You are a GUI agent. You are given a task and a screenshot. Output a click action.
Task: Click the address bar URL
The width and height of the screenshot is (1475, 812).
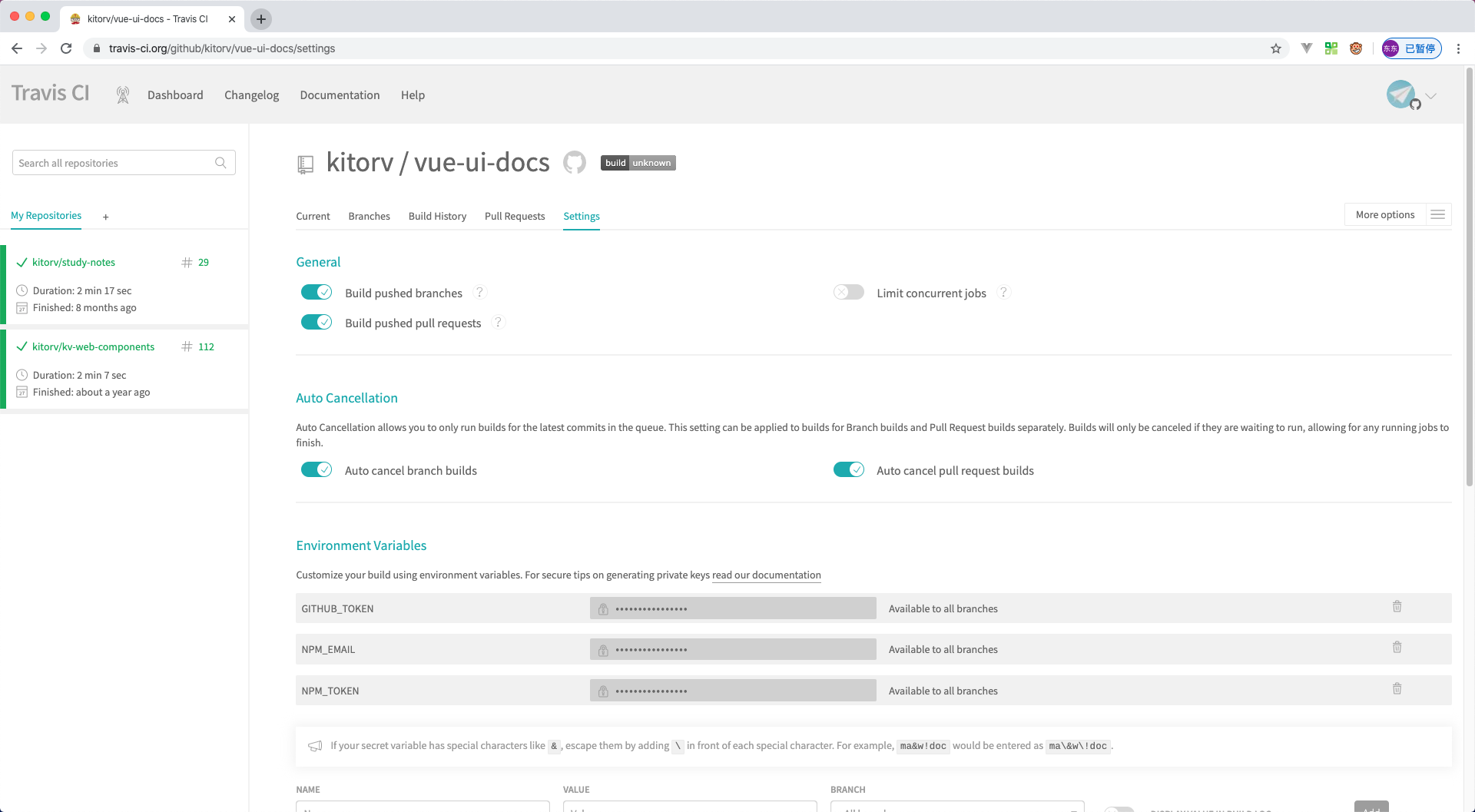[222, 48]
